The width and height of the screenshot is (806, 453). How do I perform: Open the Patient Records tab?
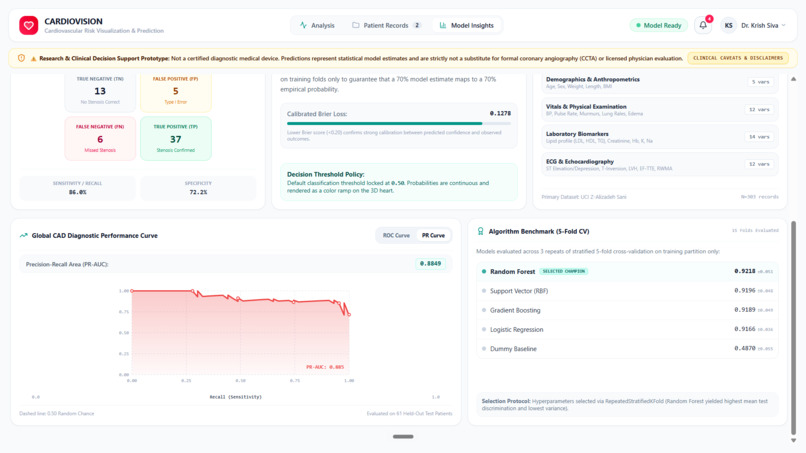386,25
